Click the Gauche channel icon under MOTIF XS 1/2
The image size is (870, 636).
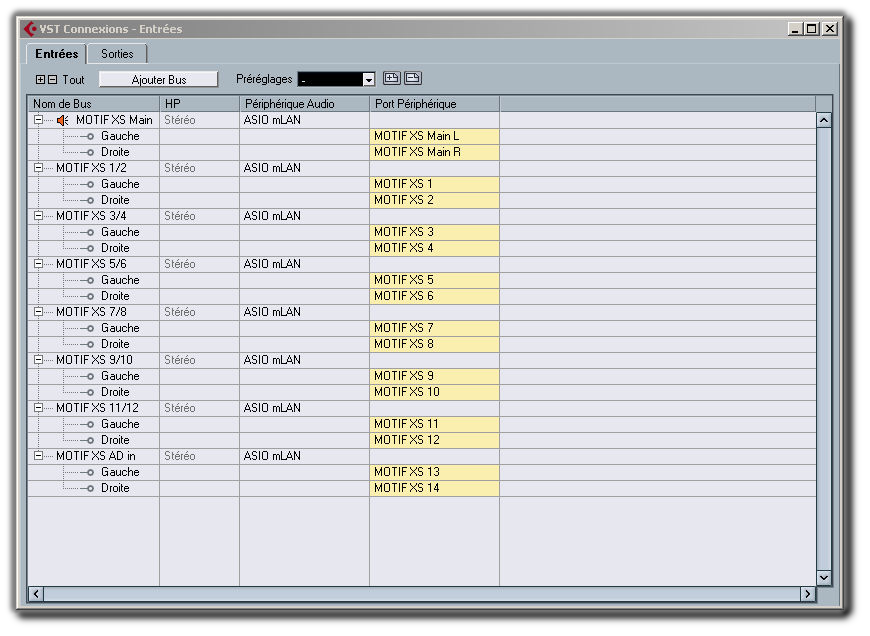coord(88,184)
